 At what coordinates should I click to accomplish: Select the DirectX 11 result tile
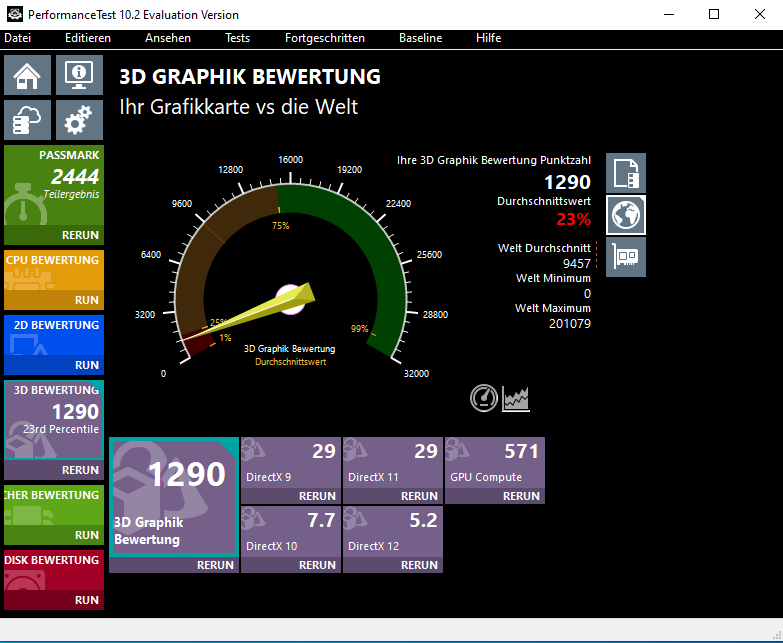[393, 463]
